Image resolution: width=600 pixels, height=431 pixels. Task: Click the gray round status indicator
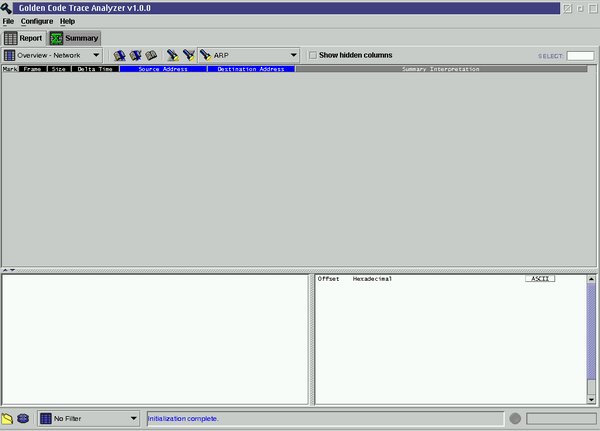click(515, 418)
